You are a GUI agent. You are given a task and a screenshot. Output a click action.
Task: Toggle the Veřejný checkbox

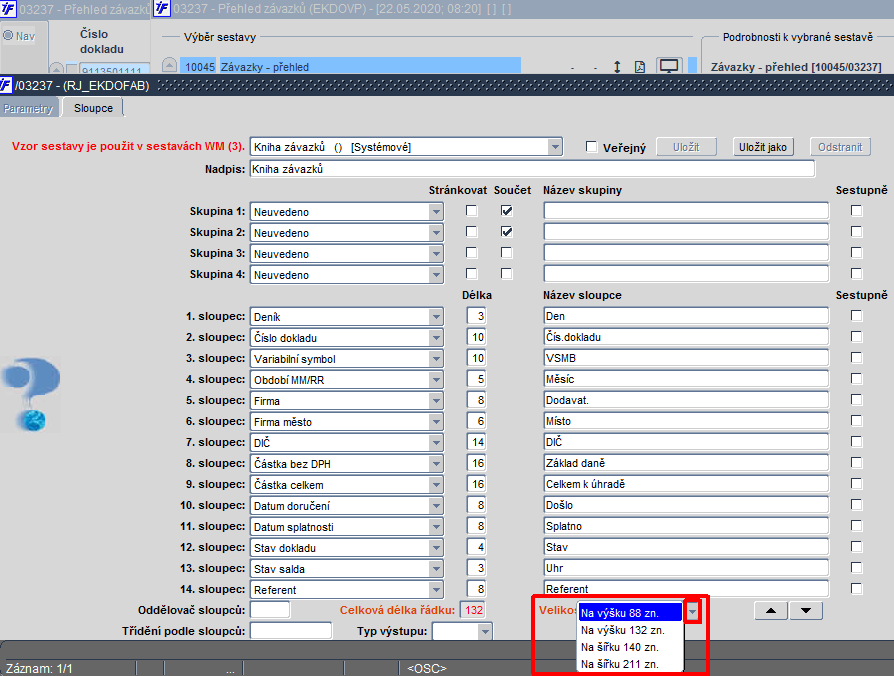coord(591,147)
